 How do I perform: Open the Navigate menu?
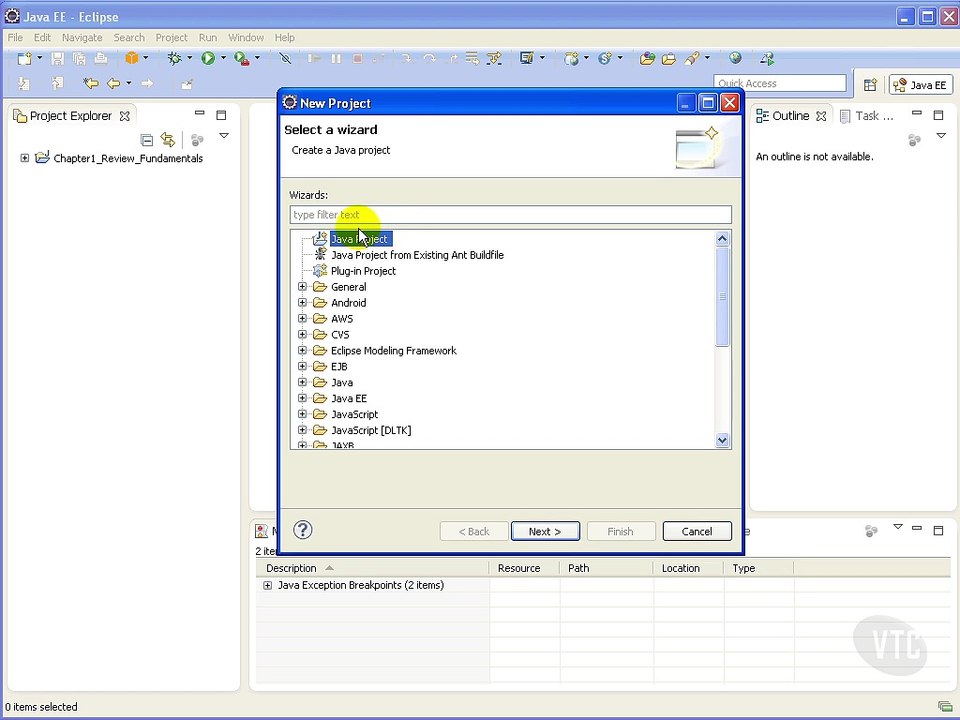82,37
